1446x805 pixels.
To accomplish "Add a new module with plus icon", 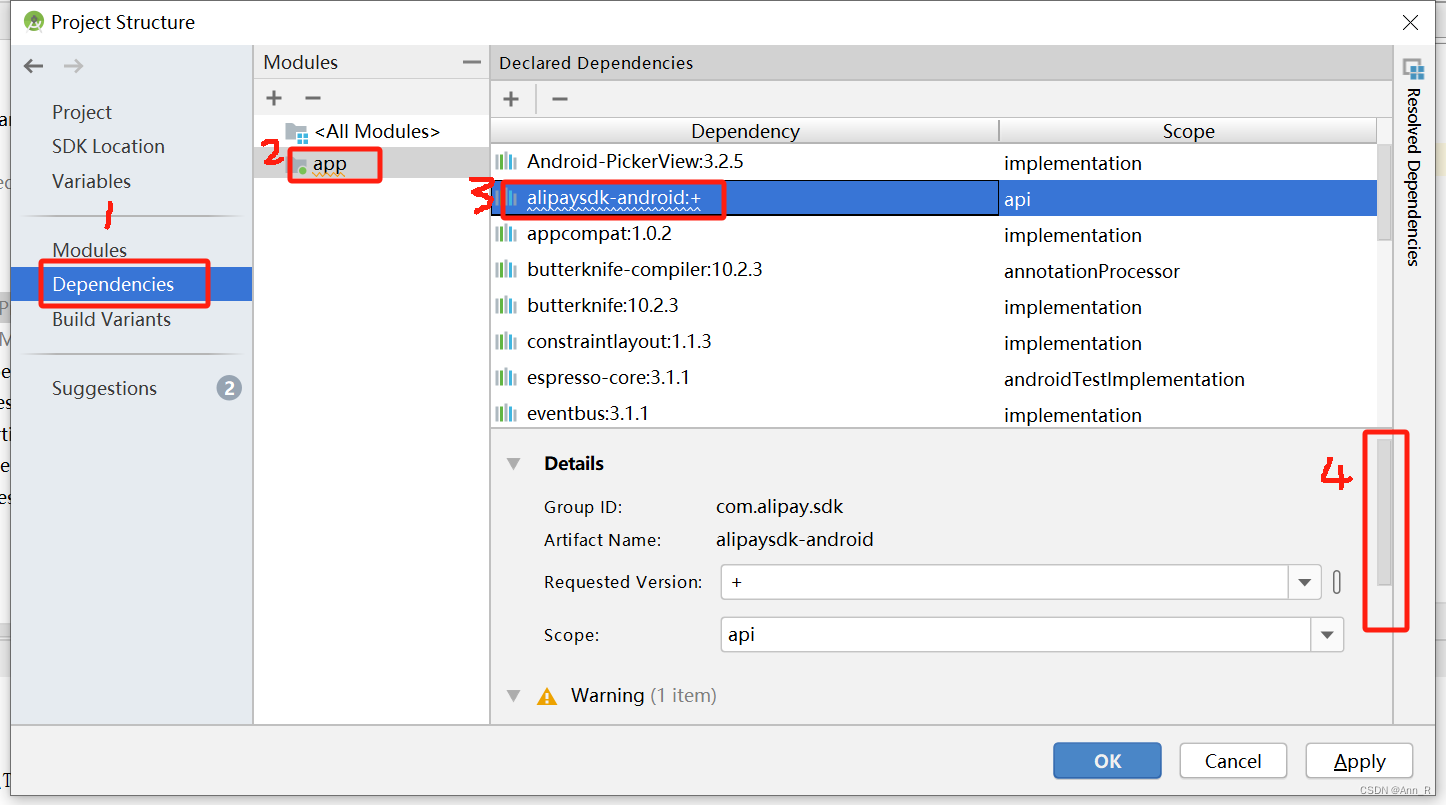I will (274, 98).
